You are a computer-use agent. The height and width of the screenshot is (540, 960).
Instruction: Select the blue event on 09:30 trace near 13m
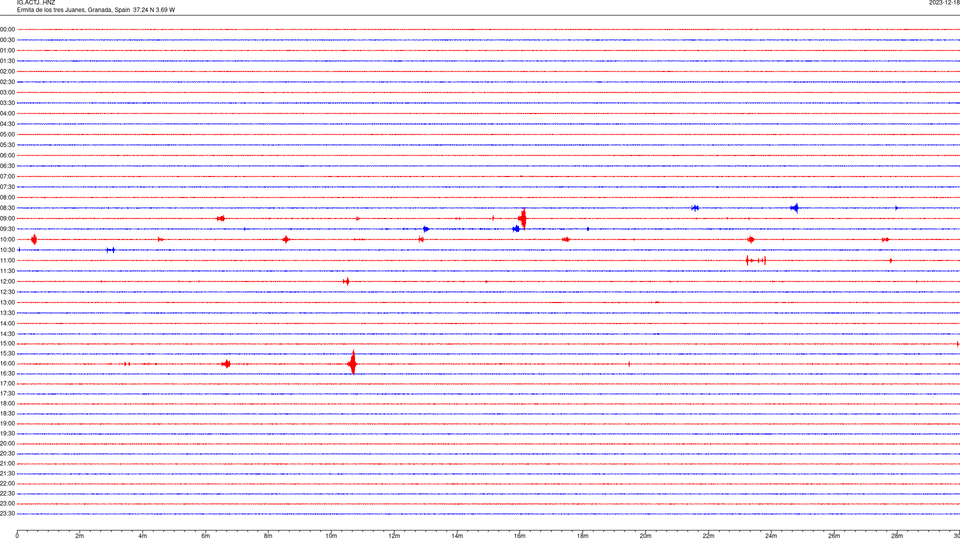426,229
